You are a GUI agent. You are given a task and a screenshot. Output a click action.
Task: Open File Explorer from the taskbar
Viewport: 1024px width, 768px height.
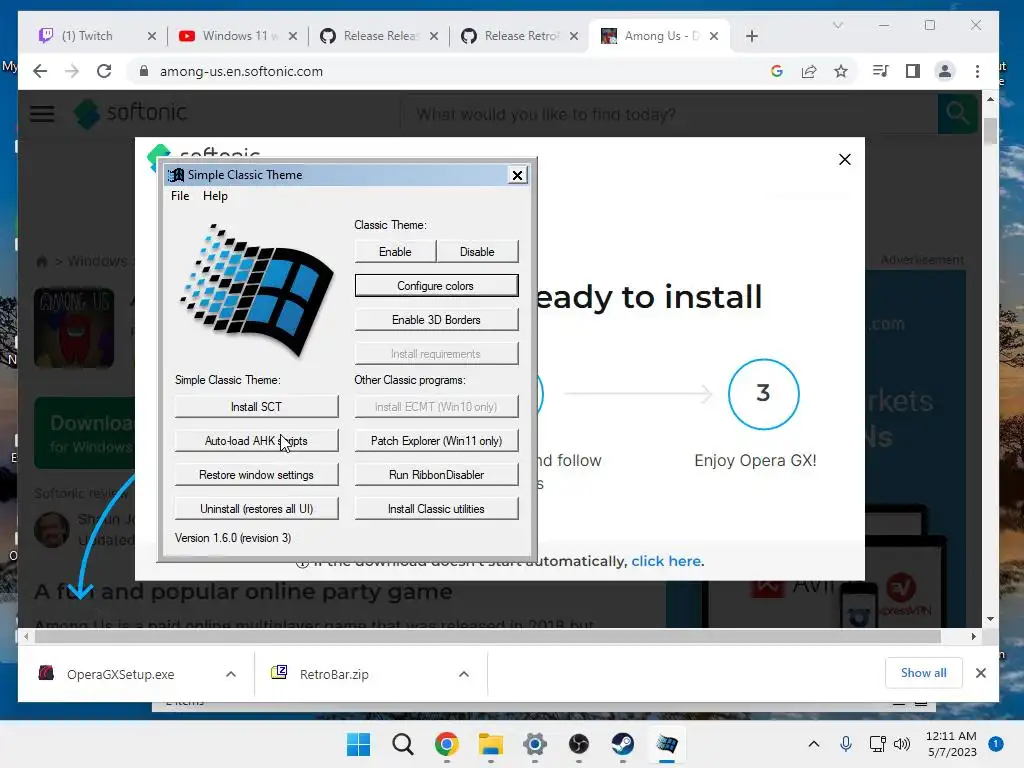(x=490, y=744)
